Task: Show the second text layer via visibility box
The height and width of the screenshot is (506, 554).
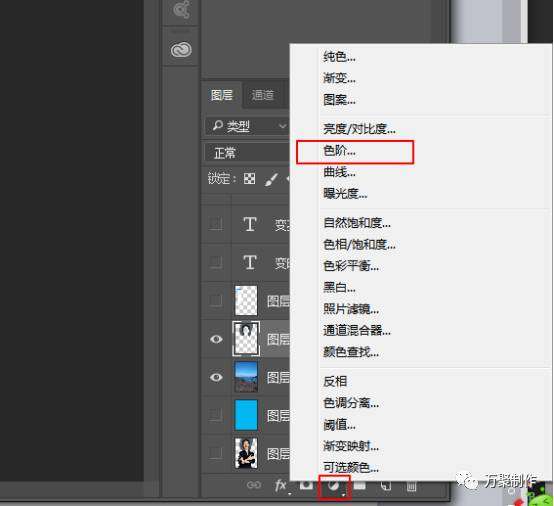Action: pyautogui.click(x=216, y=263)
